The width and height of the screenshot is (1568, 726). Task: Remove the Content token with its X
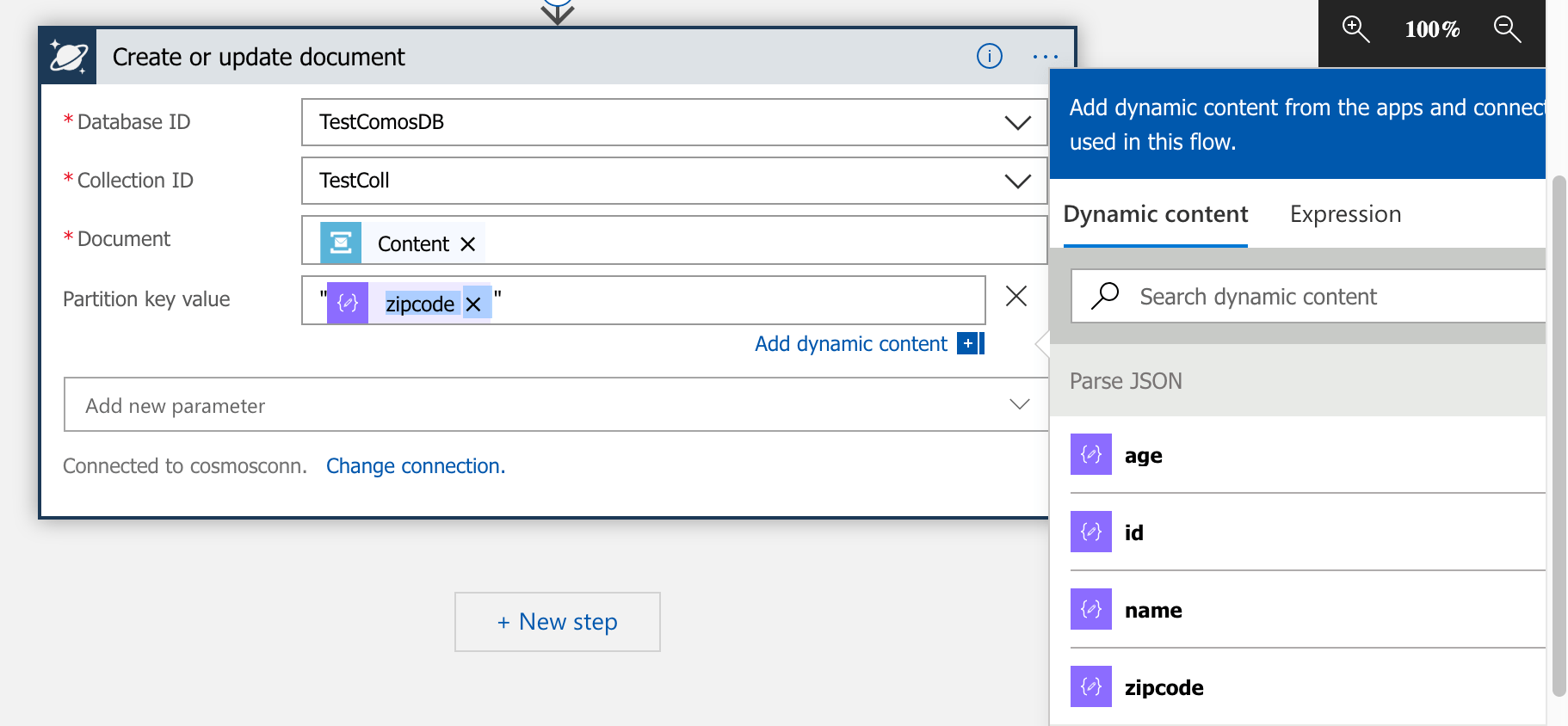click(468, 244)
